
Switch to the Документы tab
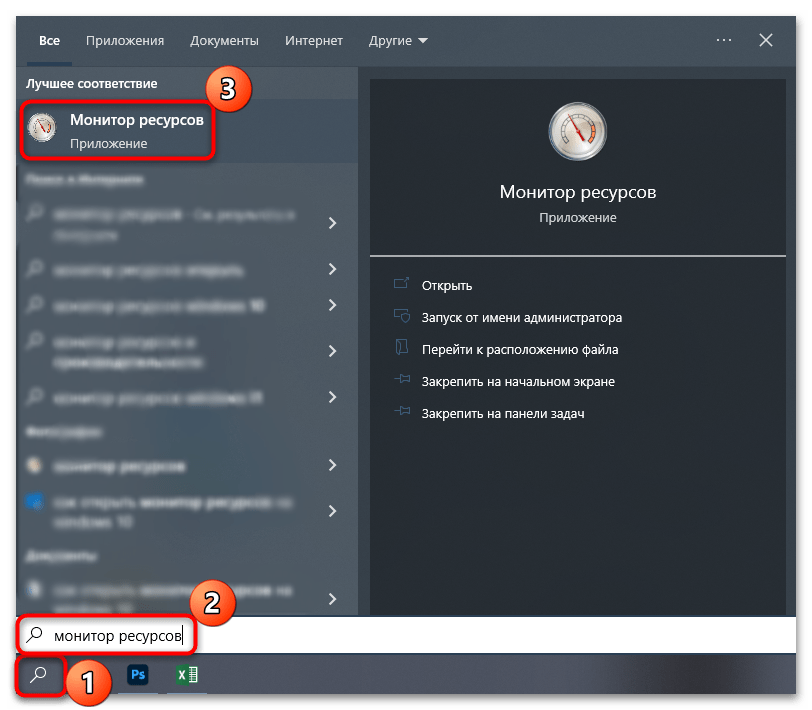[224, 41]
